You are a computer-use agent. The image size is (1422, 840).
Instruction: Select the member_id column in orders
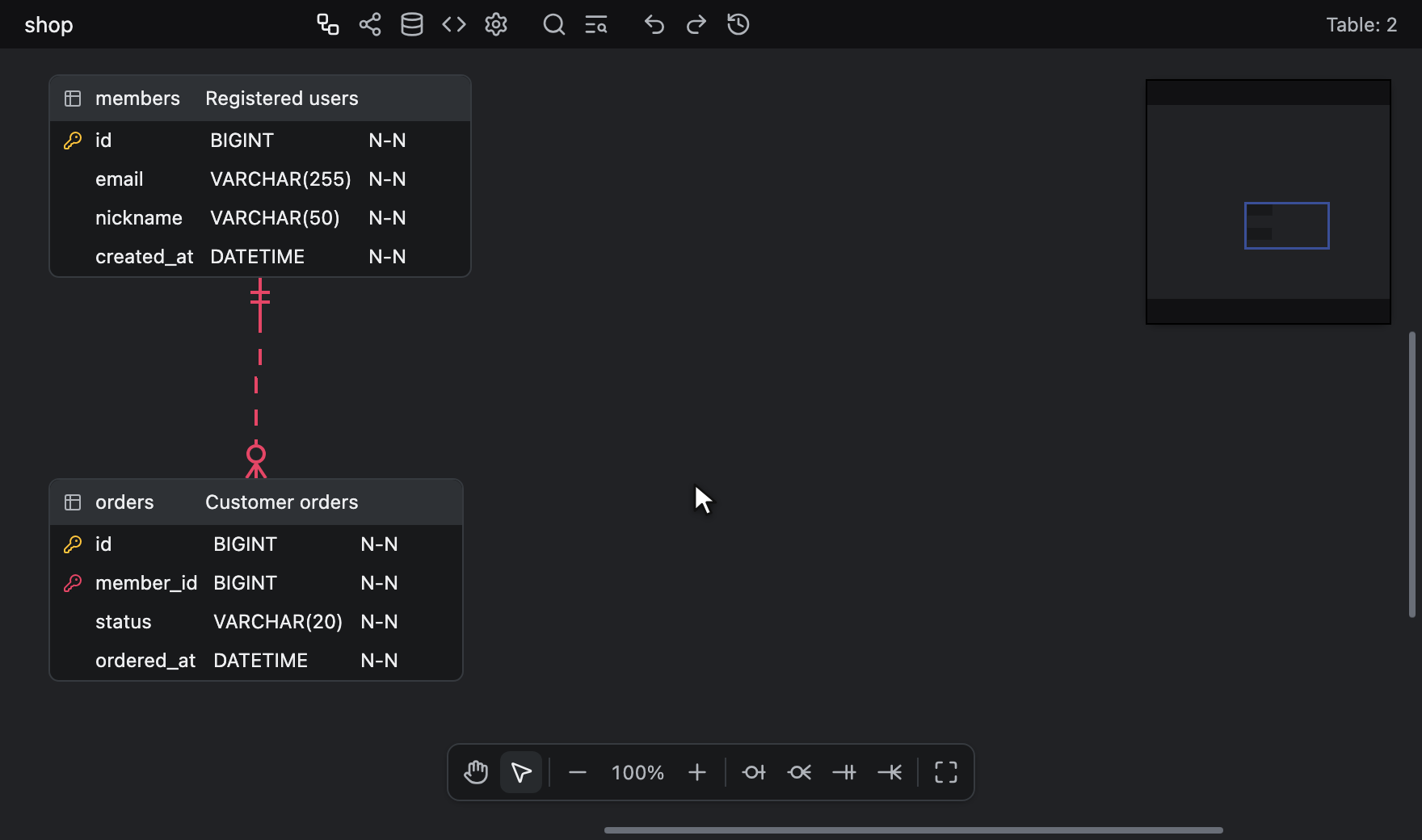click(x=146, y=583)
